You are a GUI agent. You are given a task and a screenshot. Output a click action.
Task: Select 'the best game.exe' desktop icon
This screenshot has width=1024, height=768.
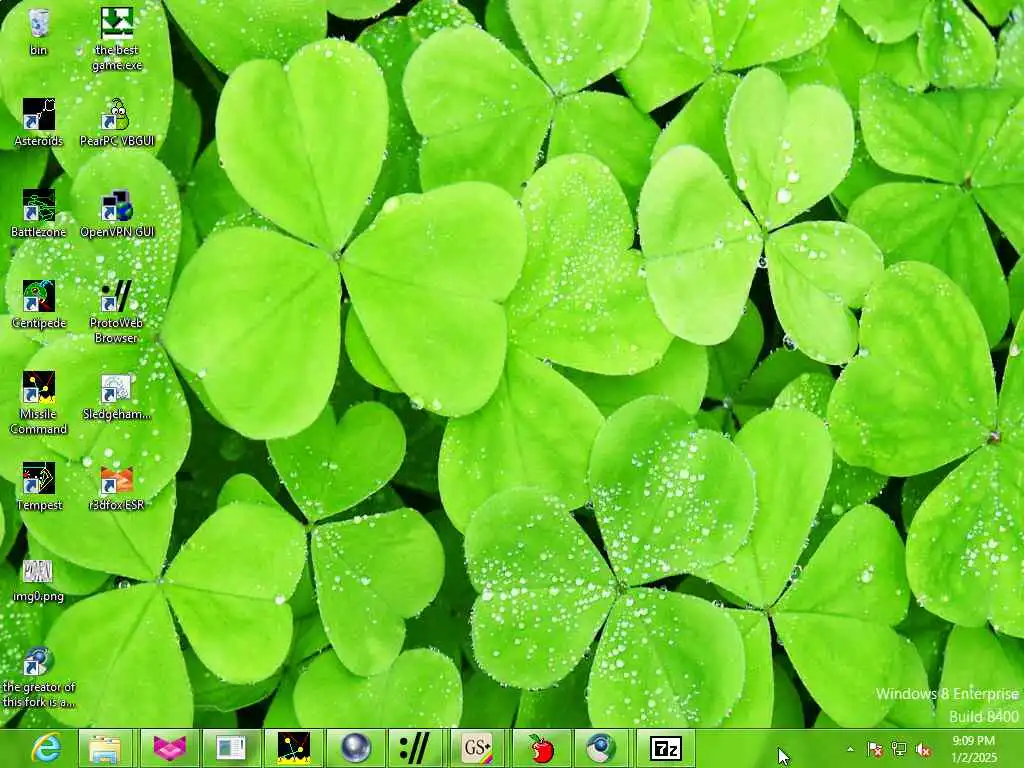pyautogui.click(x=117, y=38)
